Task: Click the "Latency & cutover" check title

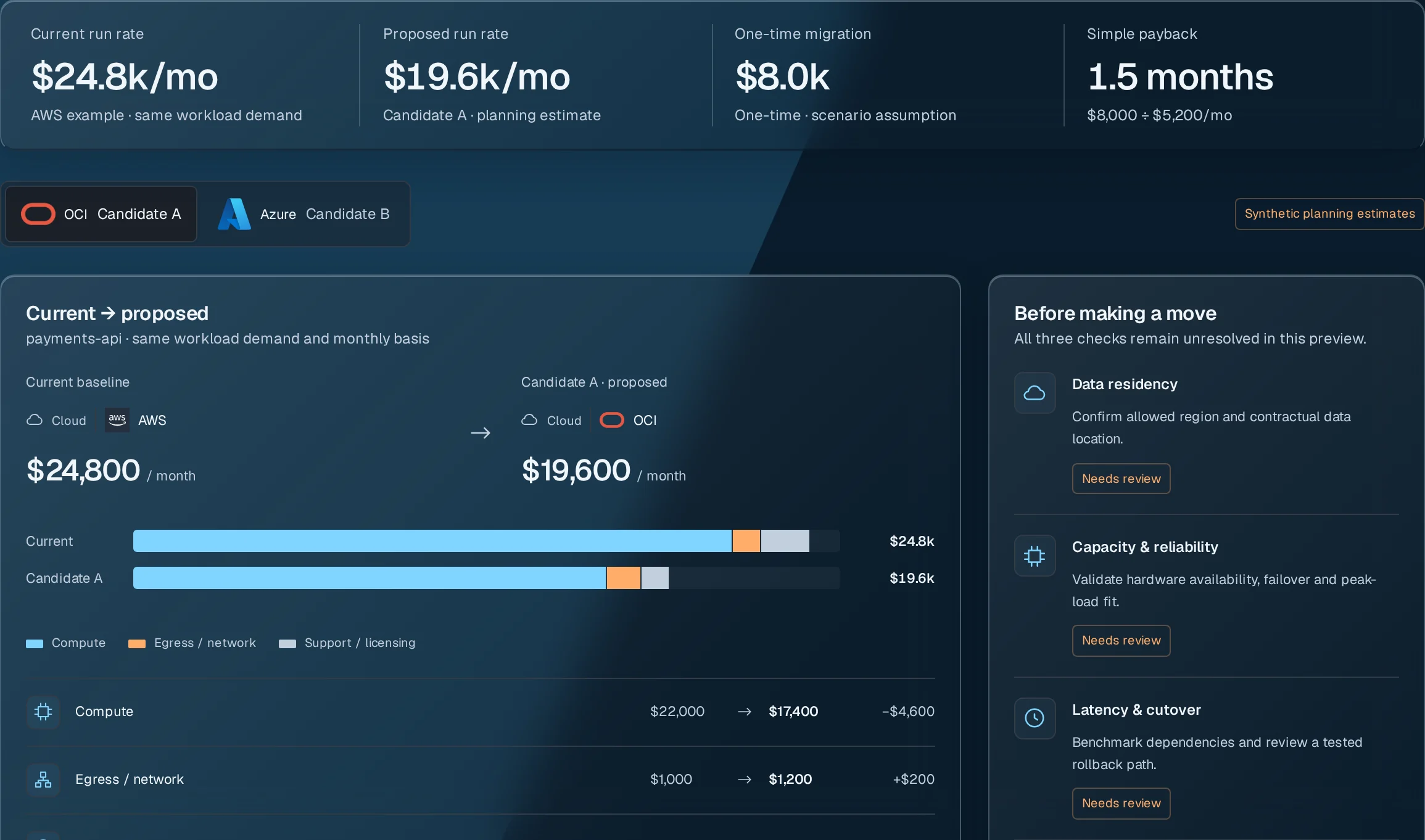Action: (1136, 710)
